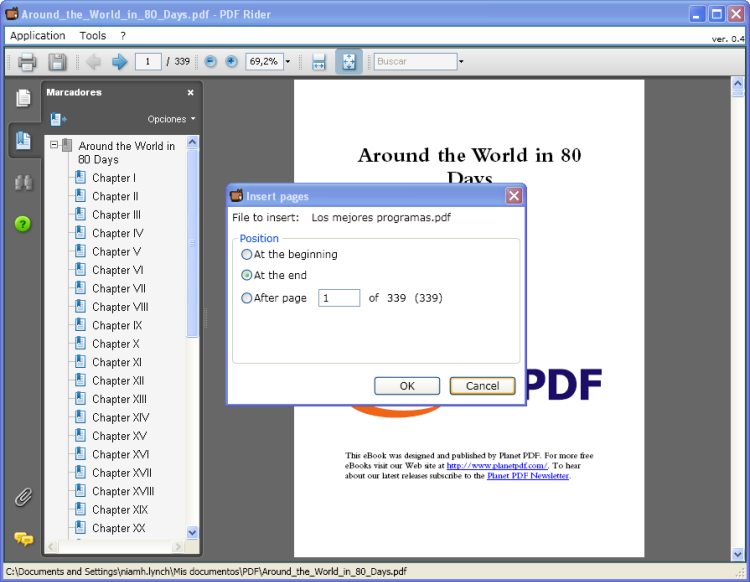The height and width of the screenshot is (582, 750).
Task: Click the fit width icon
Action: coord(319,62)
